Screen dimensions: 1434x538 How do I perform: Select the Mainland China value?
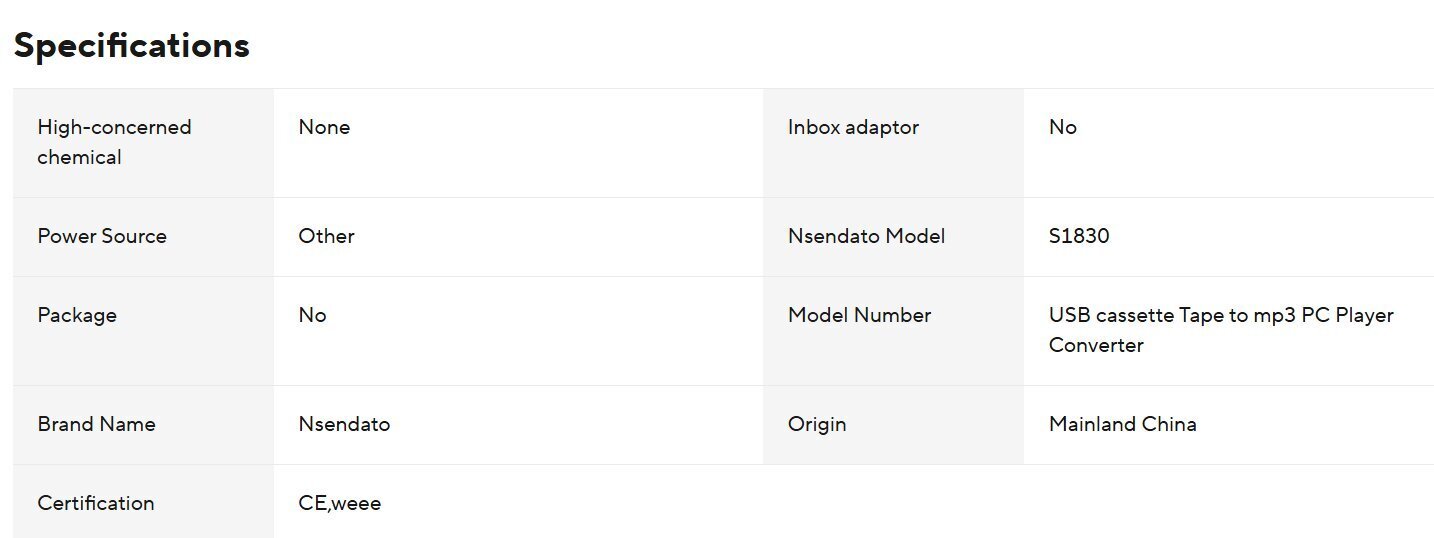1122,424
